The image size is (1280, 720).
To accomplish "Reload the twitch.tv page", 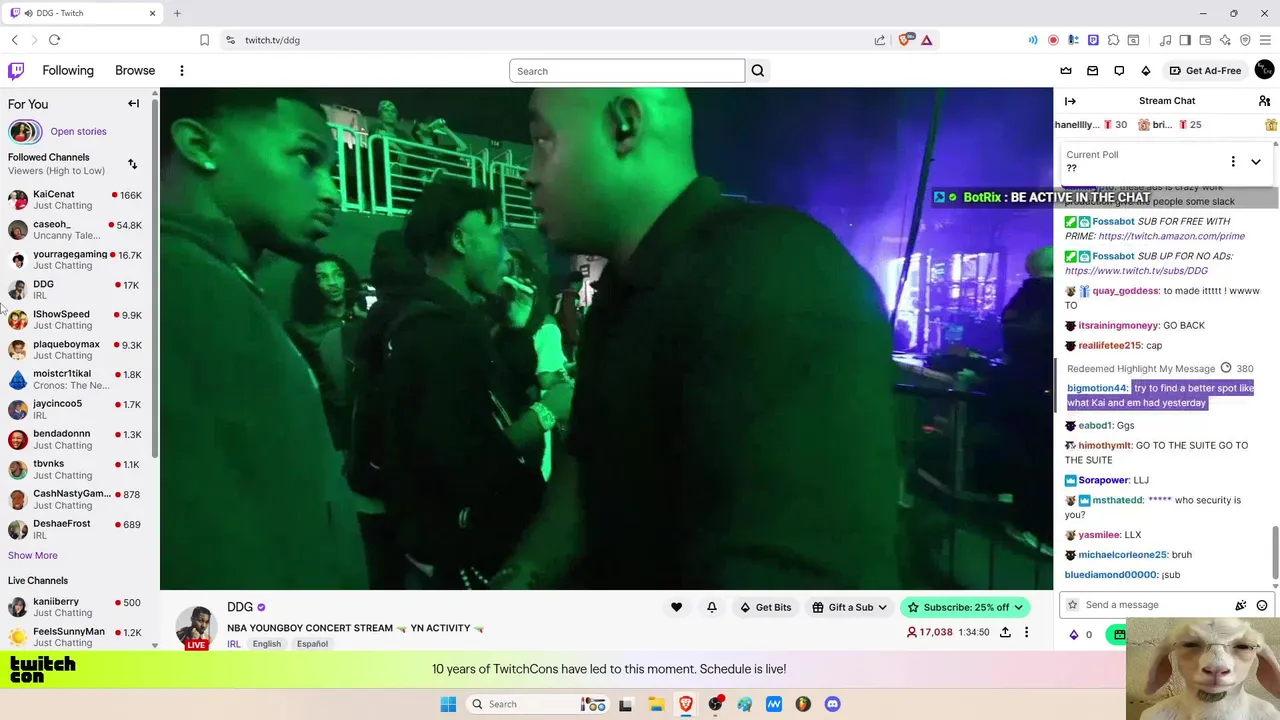I will pyautogui.click(x=54, y=40).
